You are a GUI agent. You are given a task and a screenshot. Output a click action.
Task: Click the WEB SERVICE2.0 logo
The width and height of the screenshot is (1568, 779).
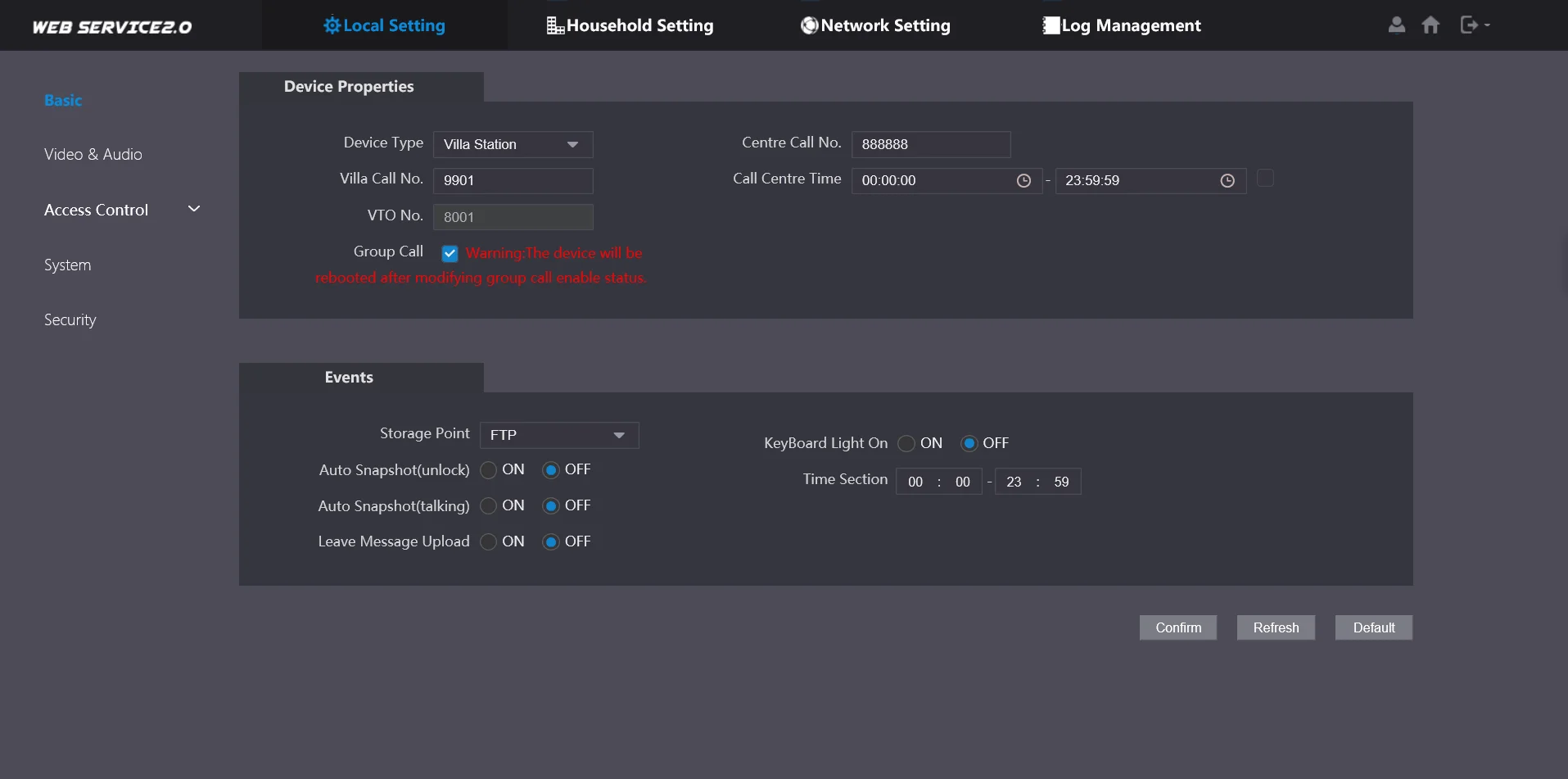pos(112,27)
